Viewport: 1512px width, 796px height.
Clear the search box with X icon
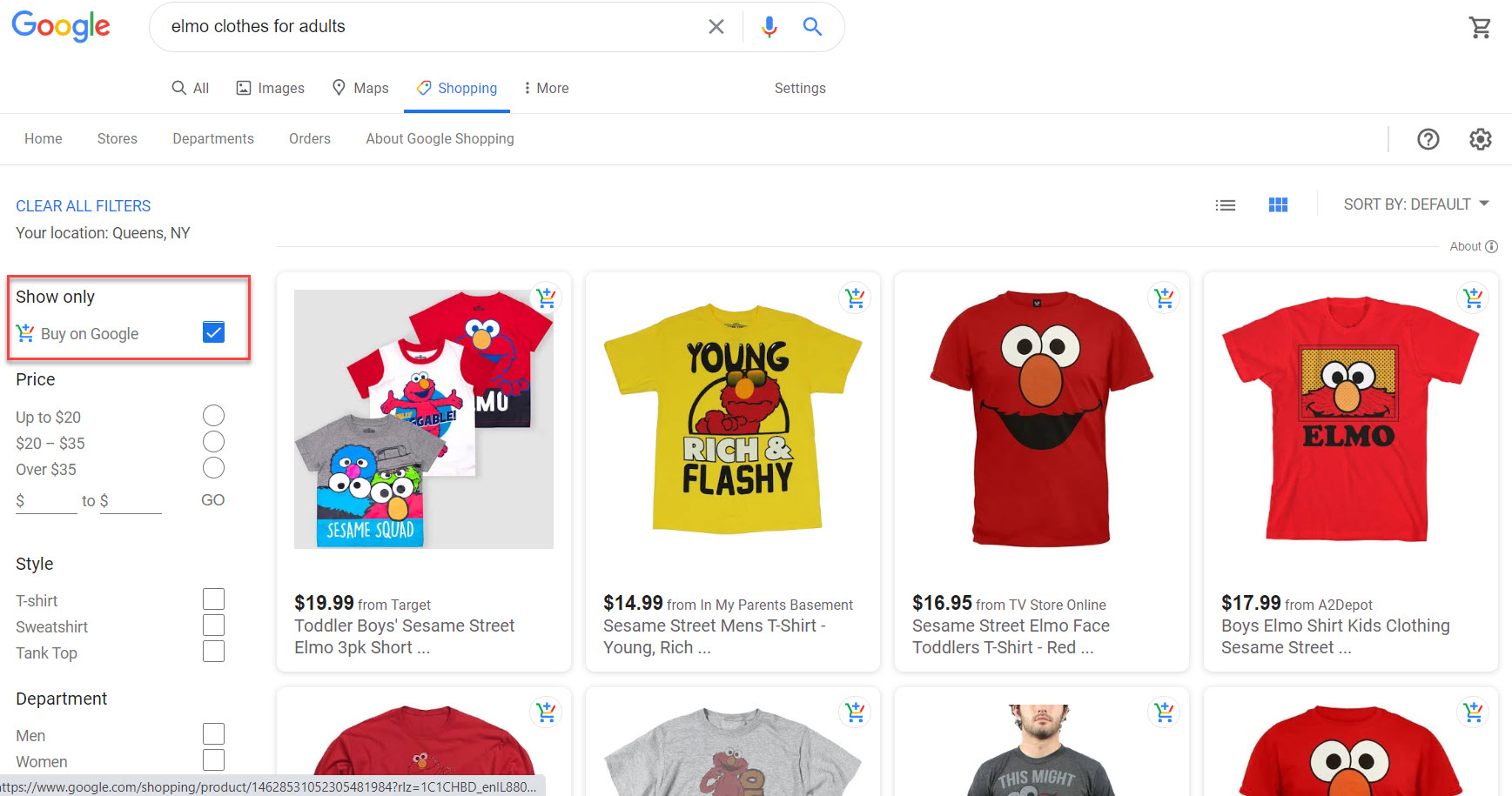coord(716,27)
